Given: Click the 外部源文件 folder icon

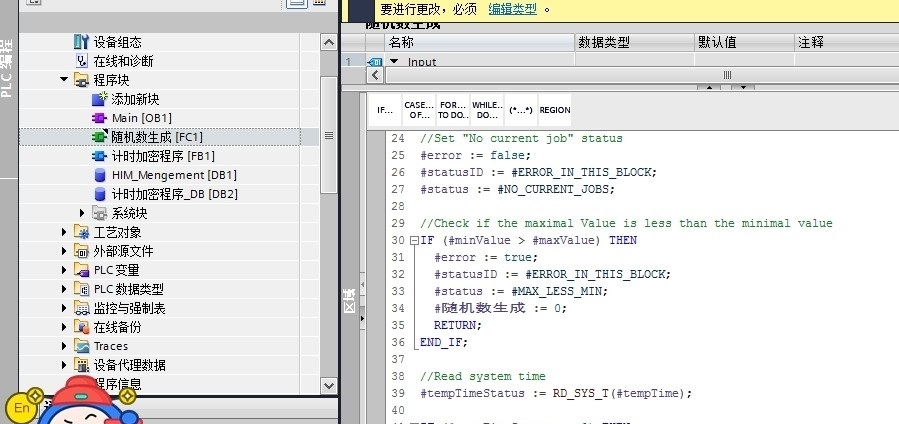Looking at the screenshot, I should pyautogui.click(x=81, y=251).
